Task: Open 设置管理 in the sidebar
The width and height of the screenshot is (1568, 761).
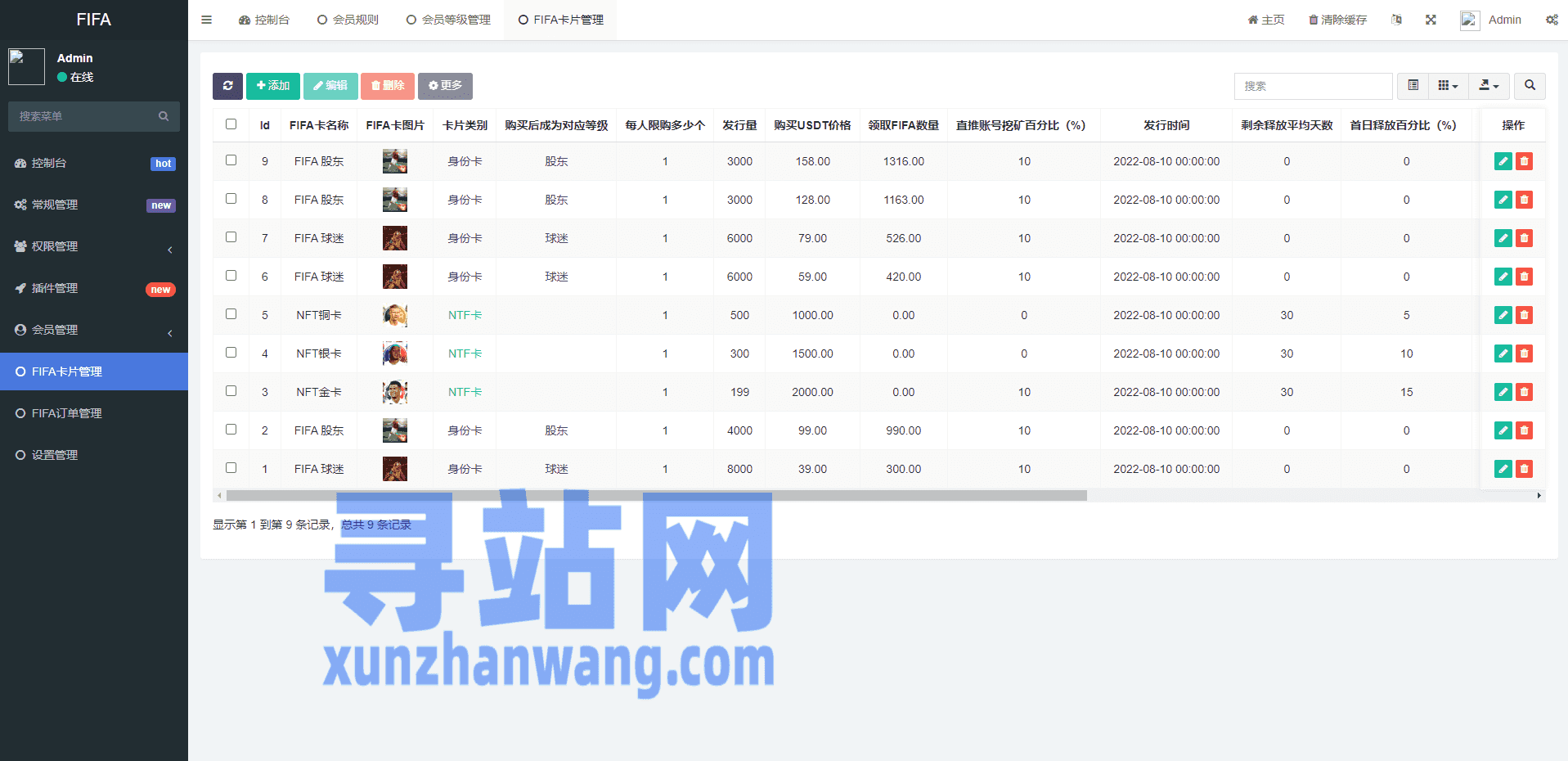Action: (94, 455)
